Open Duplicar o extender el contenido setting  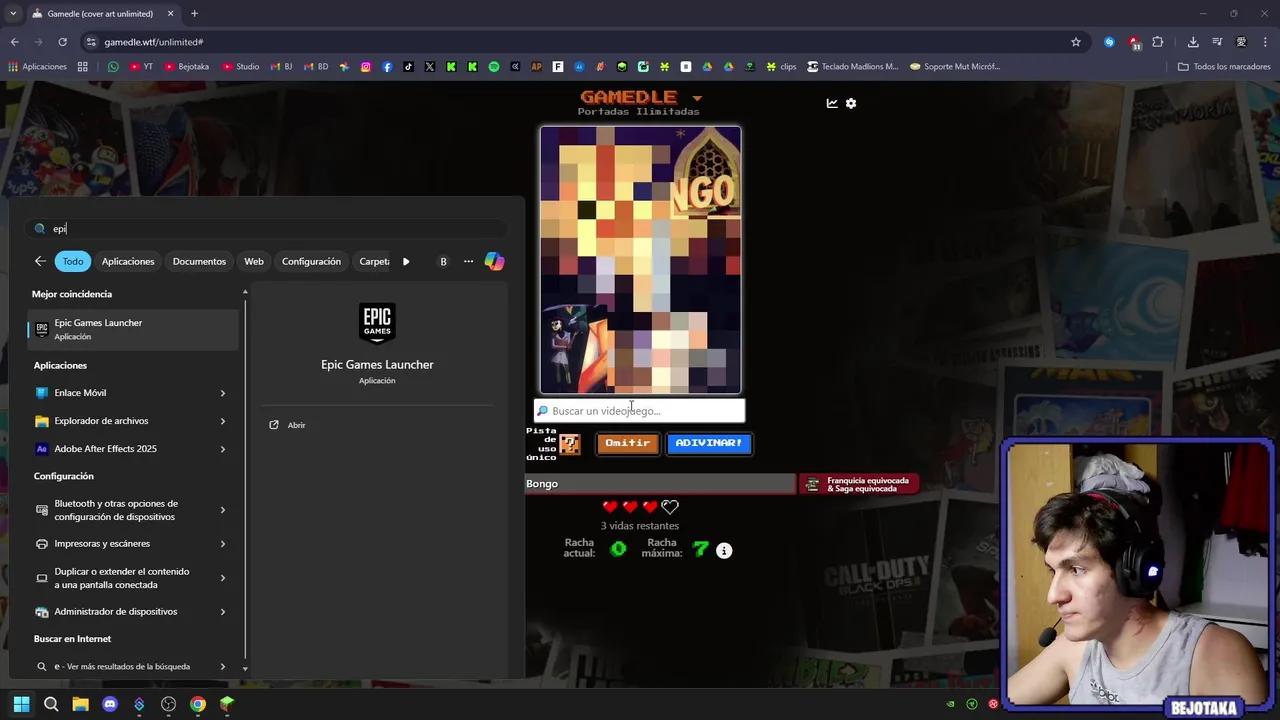coord(133,578)
